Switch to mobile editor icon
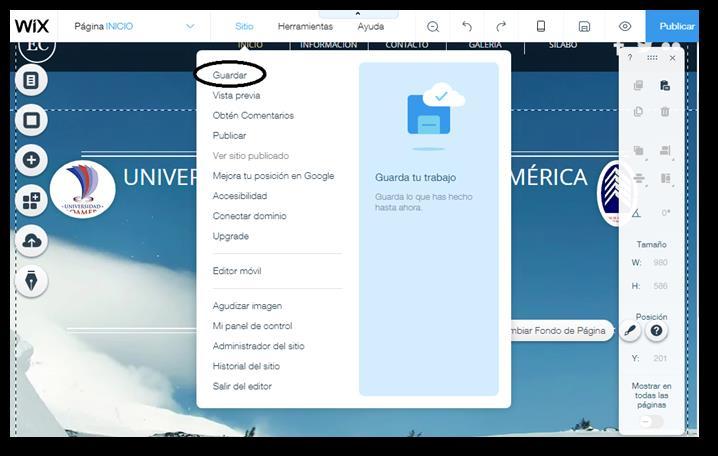The height and width of the screenshot is (456, 718). [541, 26]
